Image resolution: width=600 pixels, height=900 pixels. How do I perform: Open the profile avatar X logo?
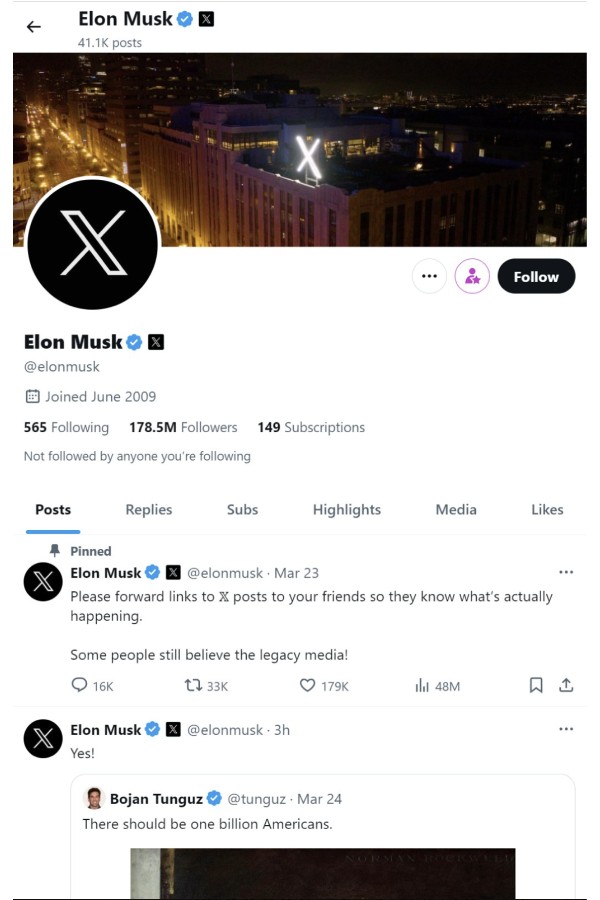pos(93,245)
